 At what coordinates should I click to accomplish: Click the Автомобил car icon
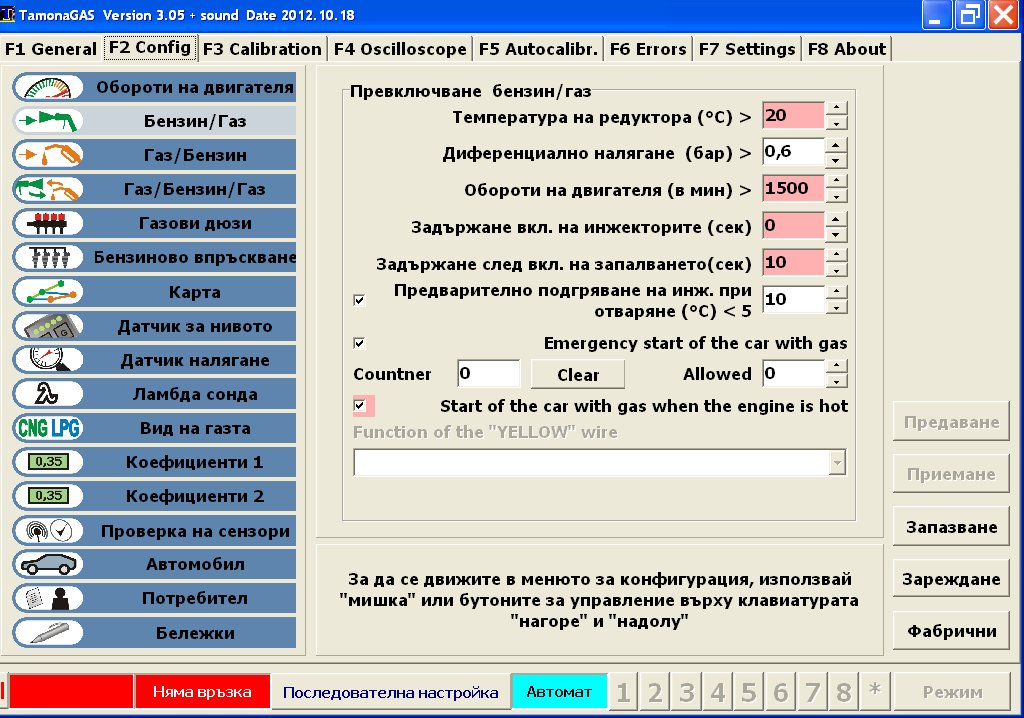pyautogui.click(x=47, y=564)
